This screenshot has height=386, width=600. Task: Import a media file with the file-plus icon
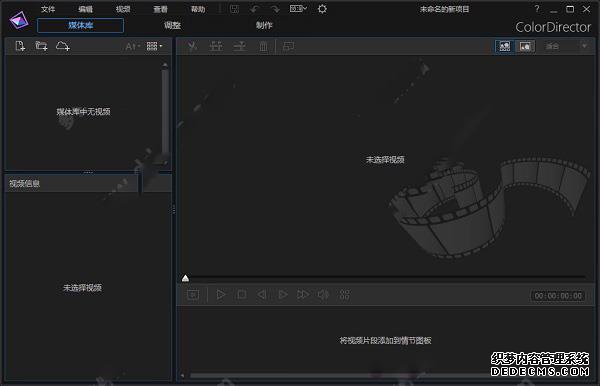pos(20,46)
